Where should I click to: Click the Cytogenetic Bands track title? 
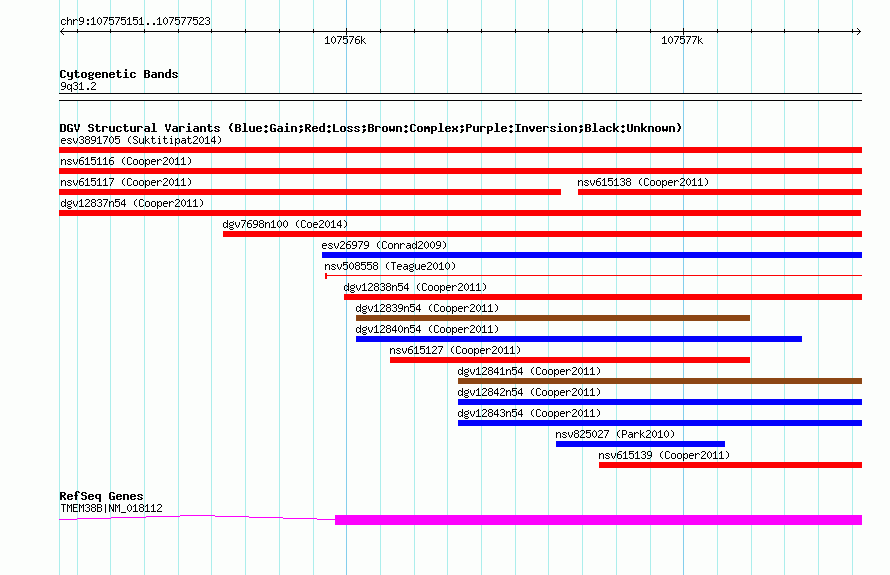point(119,74)
